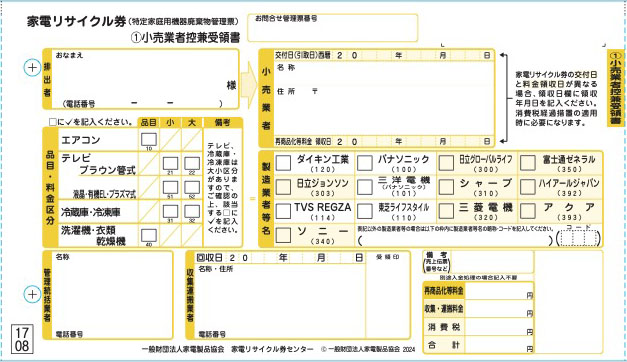The width and height of the screenshot is (627, 362).
Task: Check the 洗濯機・衣類乾燥機 box 40
Action: [x=149, y=236]
